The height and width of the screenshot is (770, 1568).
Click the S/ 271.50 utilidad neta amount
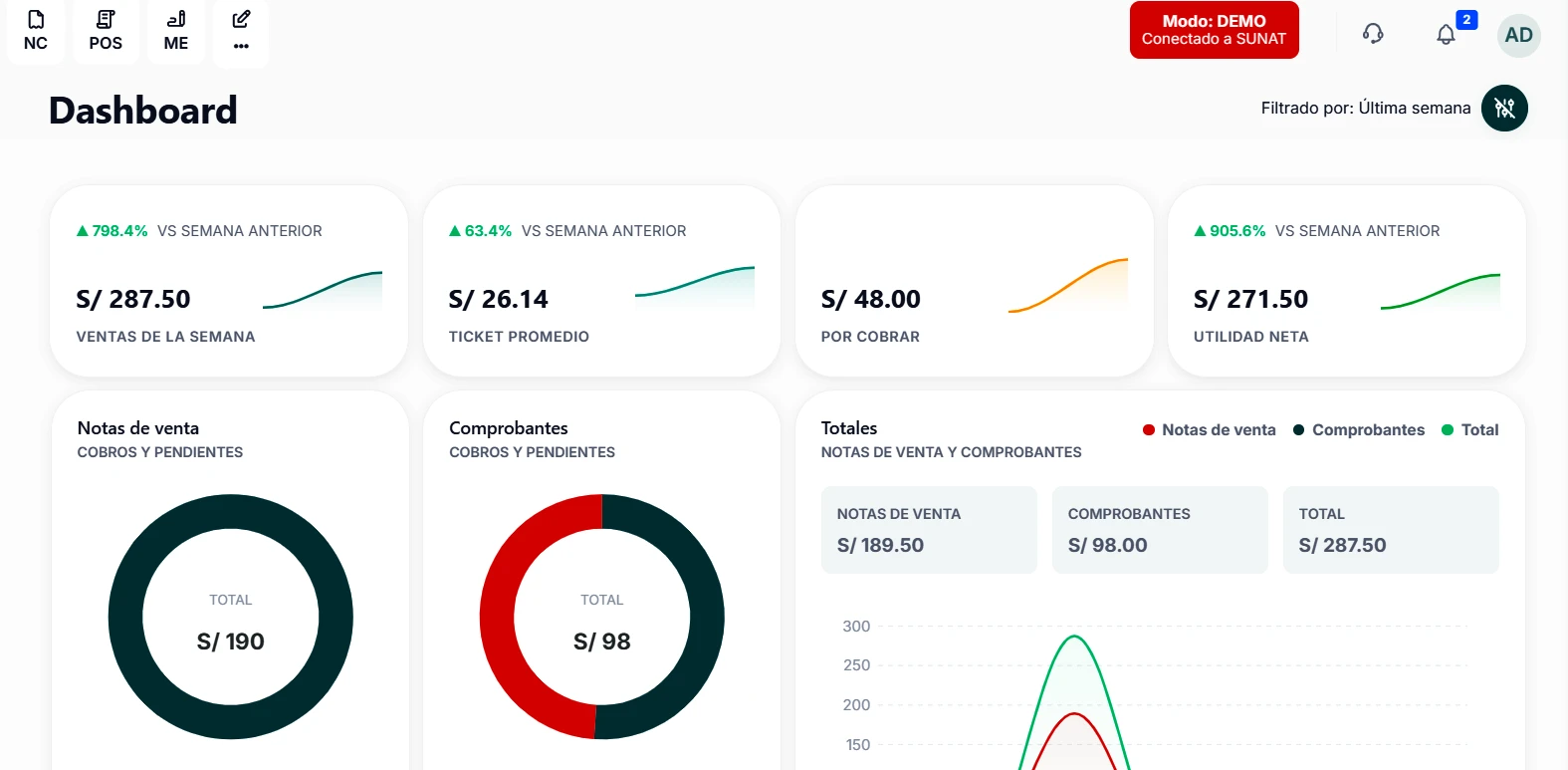pos(1251,299)
